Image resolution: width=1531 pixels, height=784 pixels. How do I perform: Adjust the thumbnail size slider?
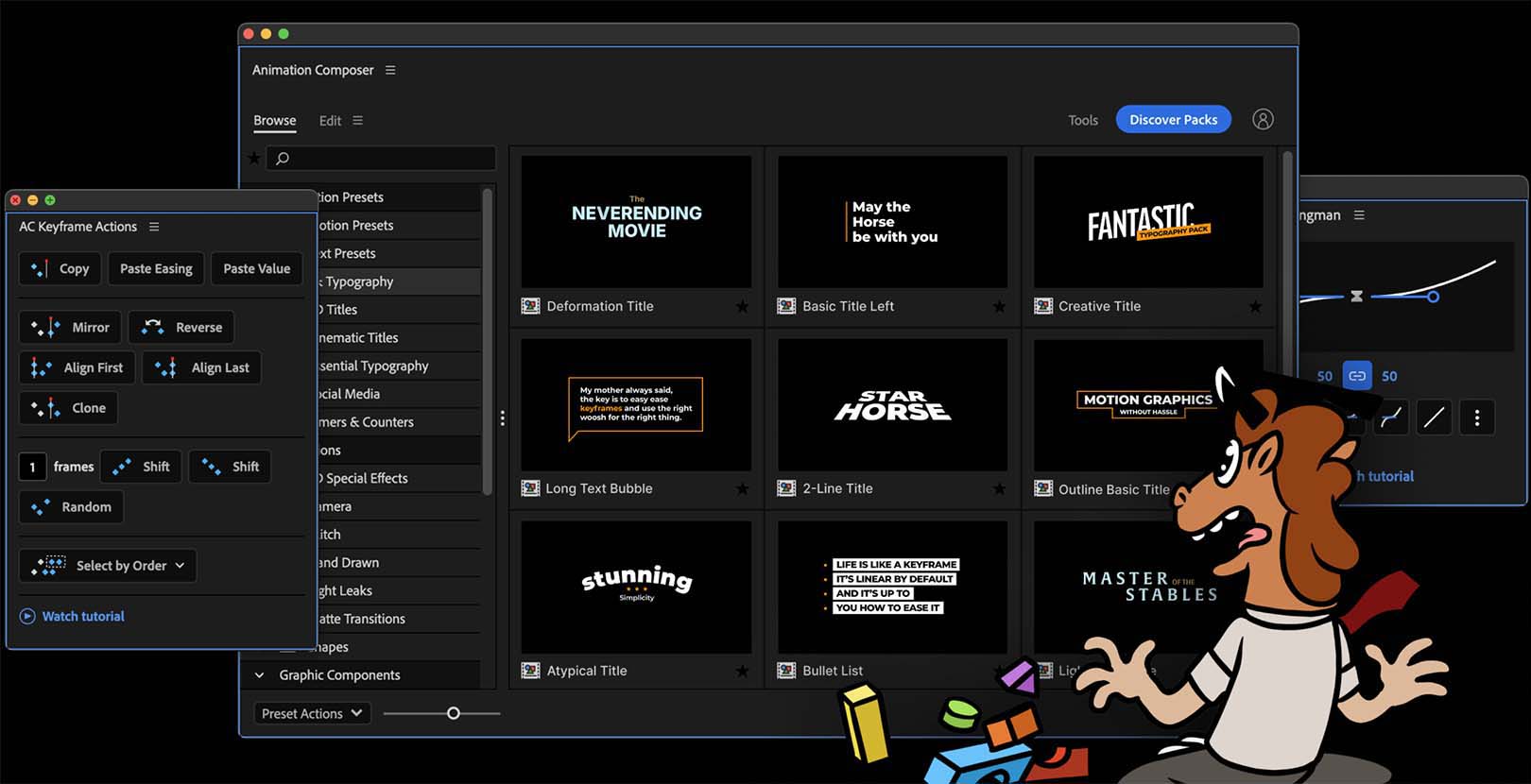[x=454, y=713]
